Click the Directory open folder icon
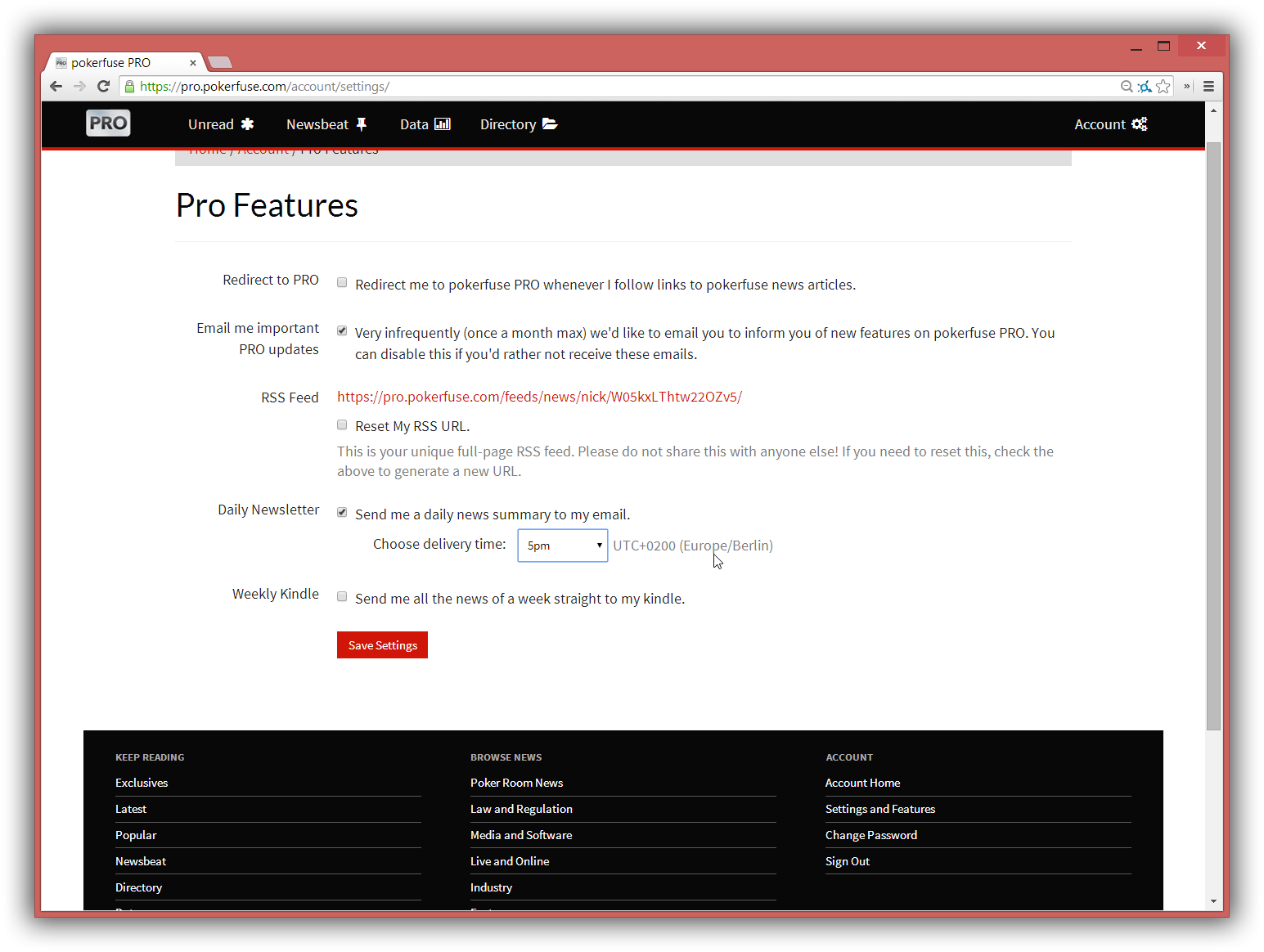The height and width of the screenshot is (952, 1264). pyautogui.click(x=550, y=124)
